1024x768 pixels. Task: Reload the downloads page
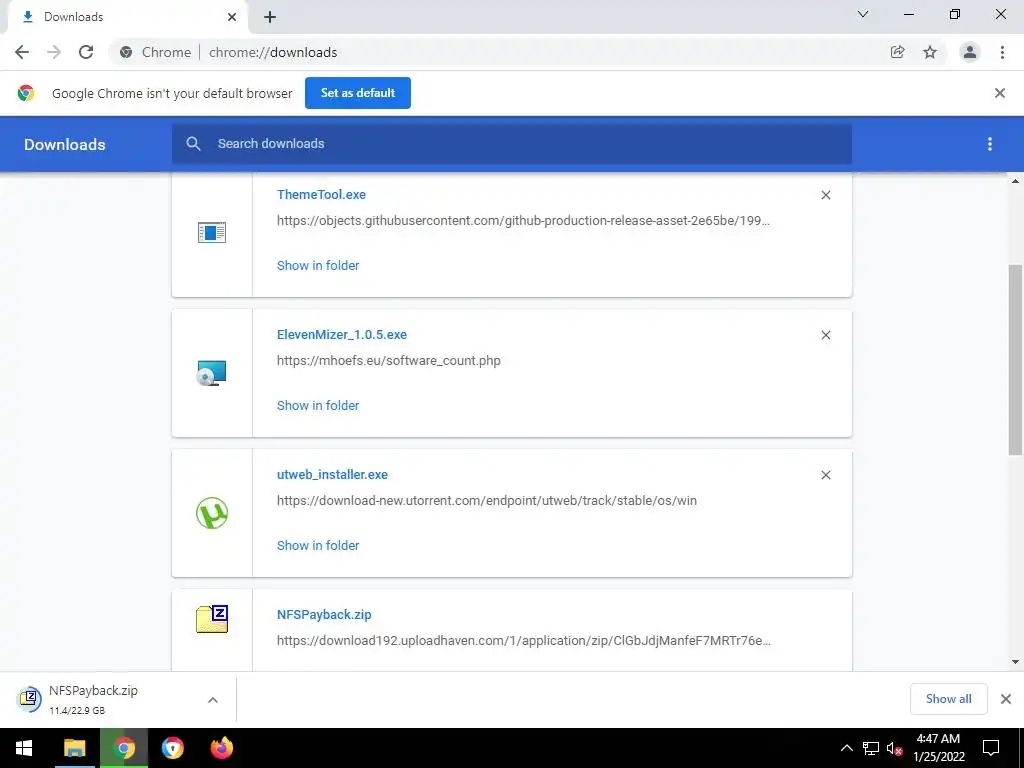pos(86,52)
